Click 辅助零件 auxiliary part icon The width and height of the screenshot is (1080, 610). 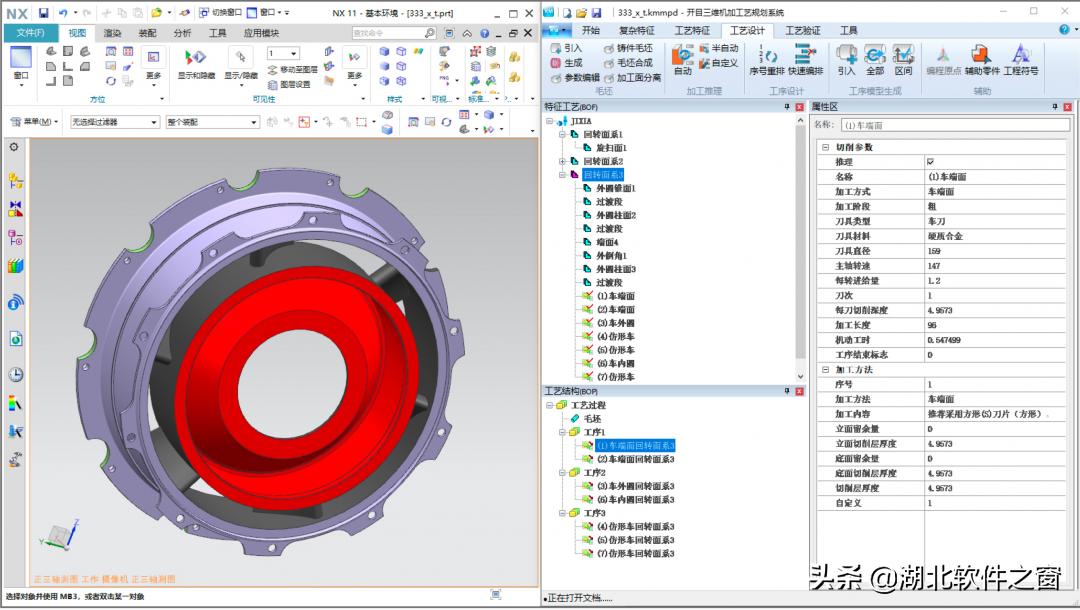click(x=982, y=59)
